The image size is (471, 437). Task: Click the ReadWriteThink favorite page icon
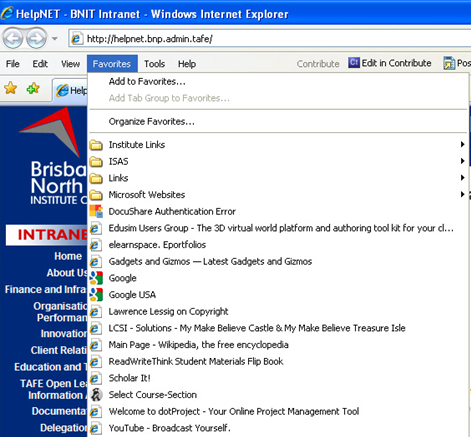pos(95,362)
